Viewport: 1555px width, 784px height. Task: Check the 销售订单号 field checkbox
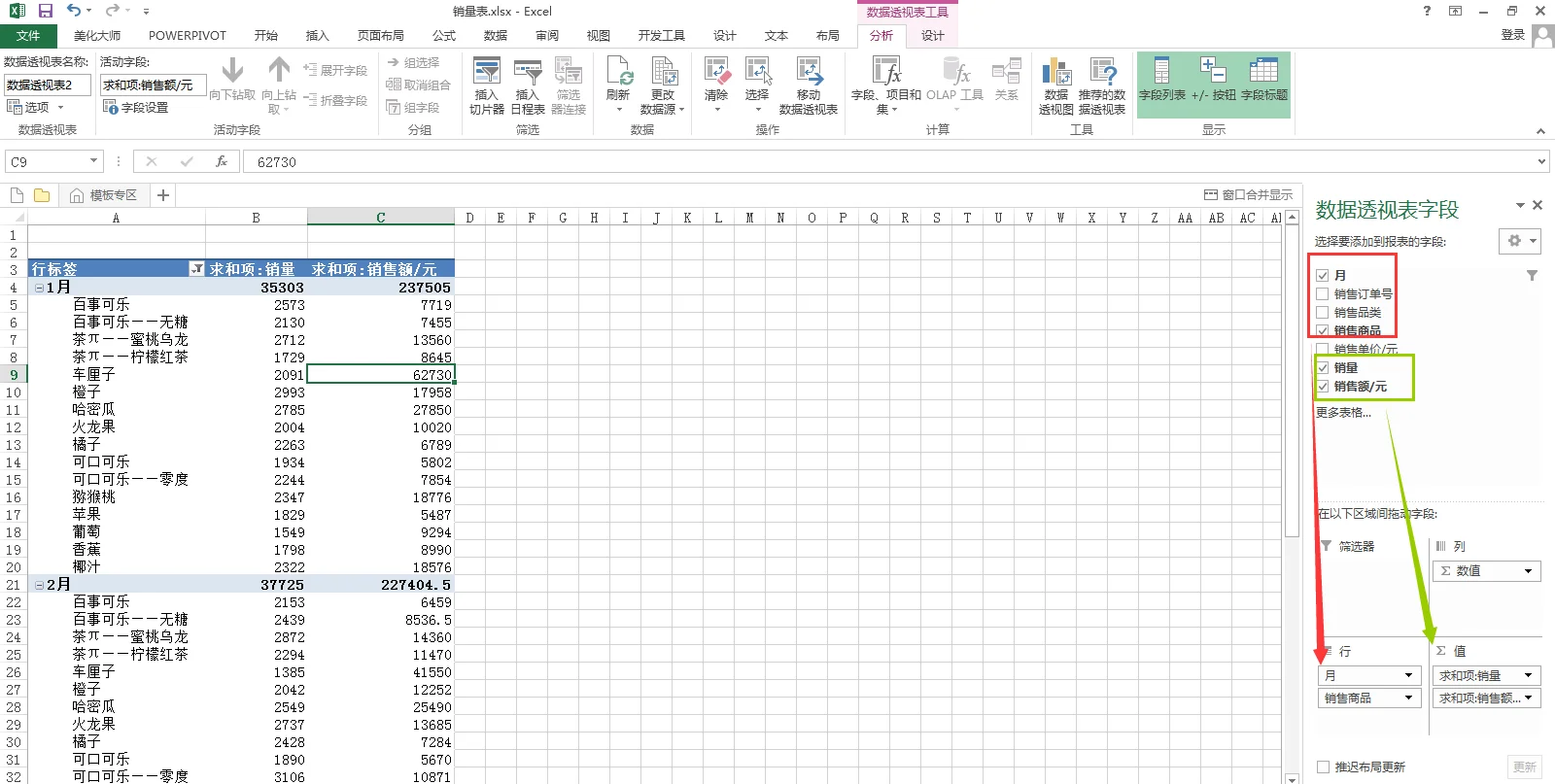click(1323, 293)
